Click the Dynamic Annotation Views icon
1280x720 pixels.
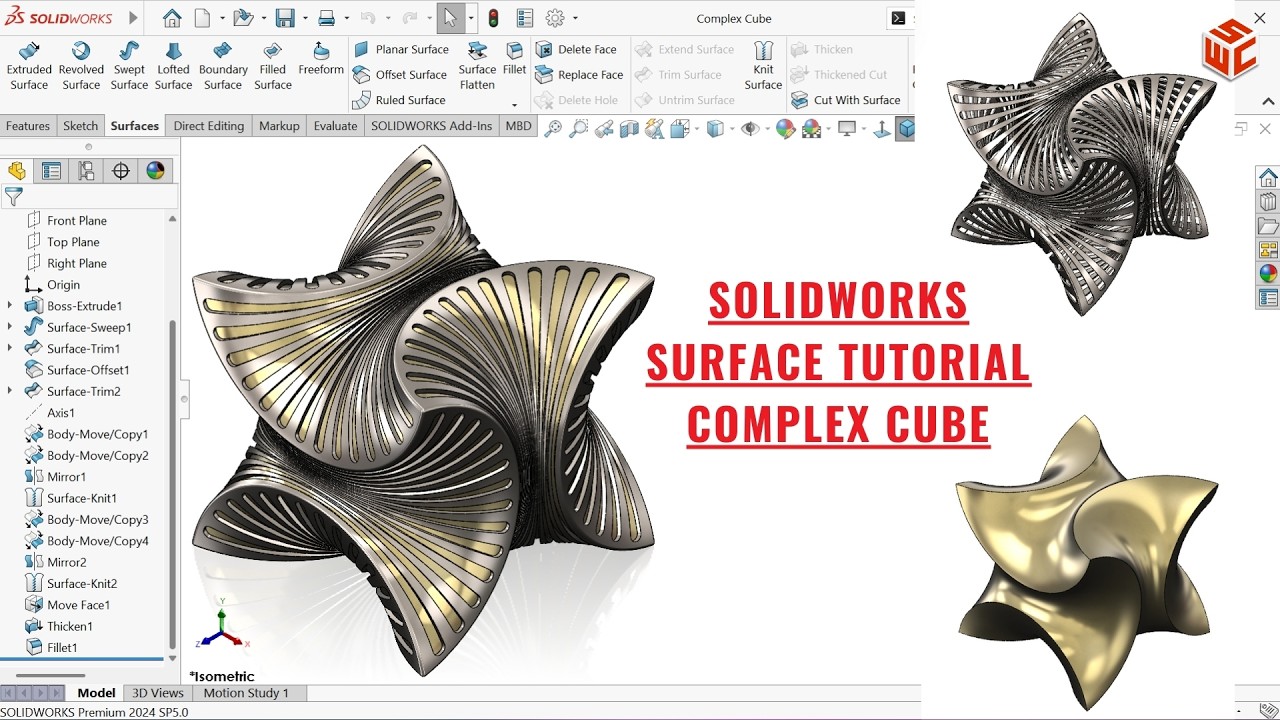point(654,128)
